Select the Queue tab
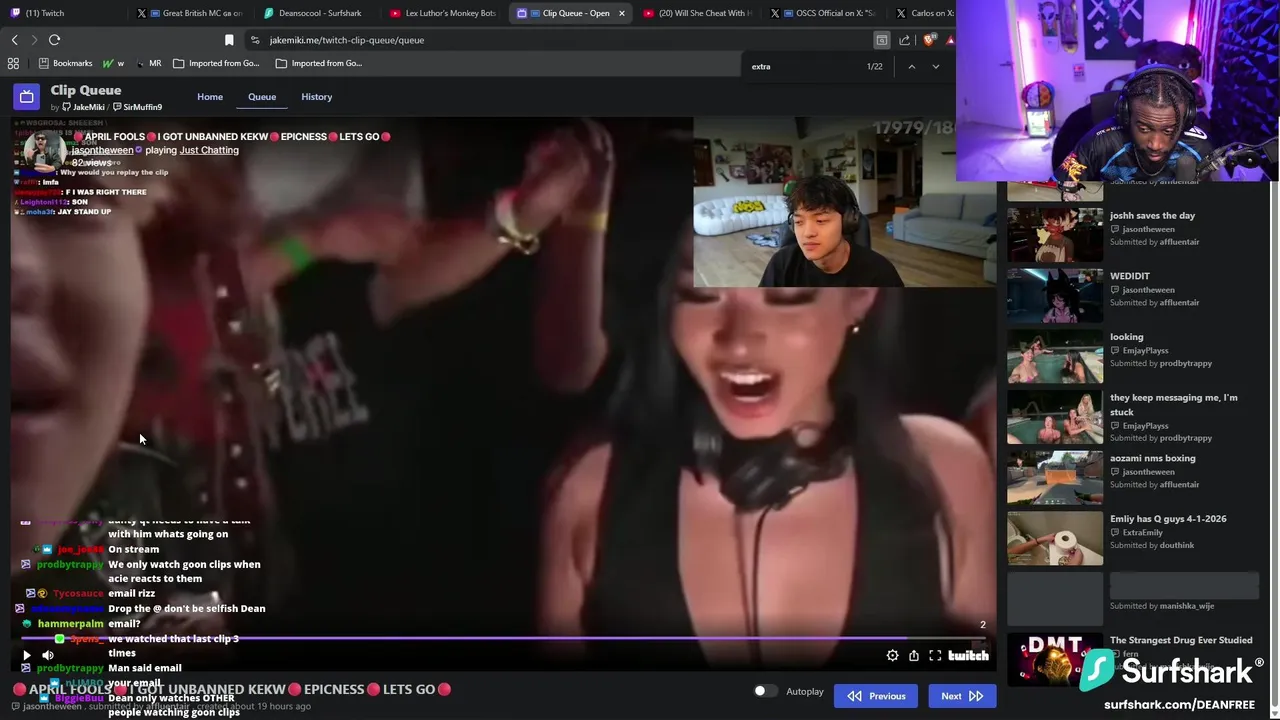The width and height of the screenshot is (1280, 720). click(262, 97)
